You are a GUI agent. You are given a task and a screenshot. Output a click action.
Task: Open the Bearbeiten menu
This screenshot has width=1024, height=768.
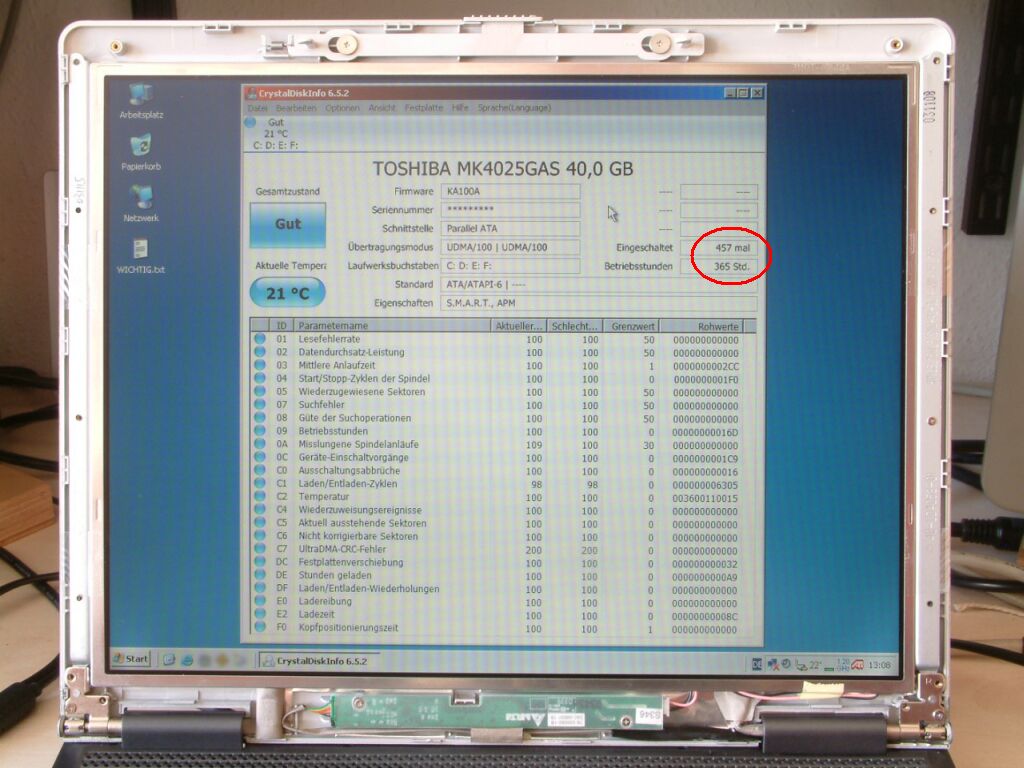click(296, 108)
